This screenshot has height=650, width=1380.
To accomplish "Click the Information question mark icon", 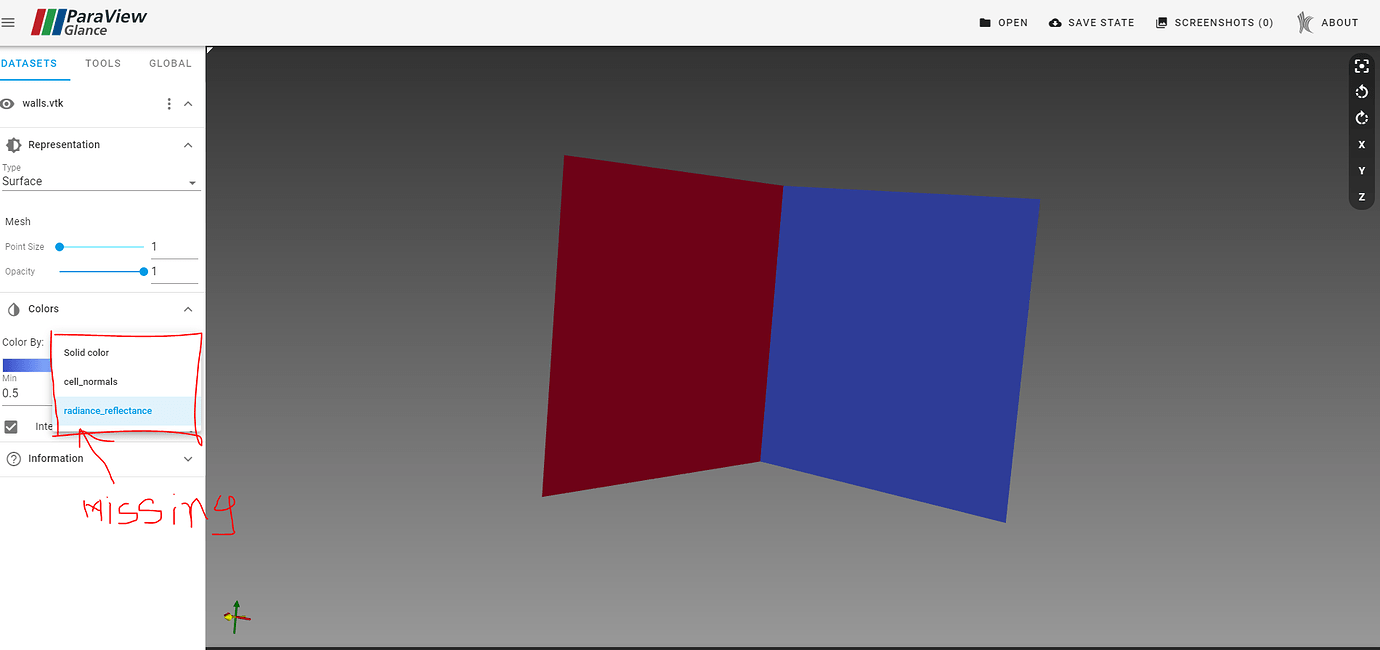I will (x=14, y=459).
